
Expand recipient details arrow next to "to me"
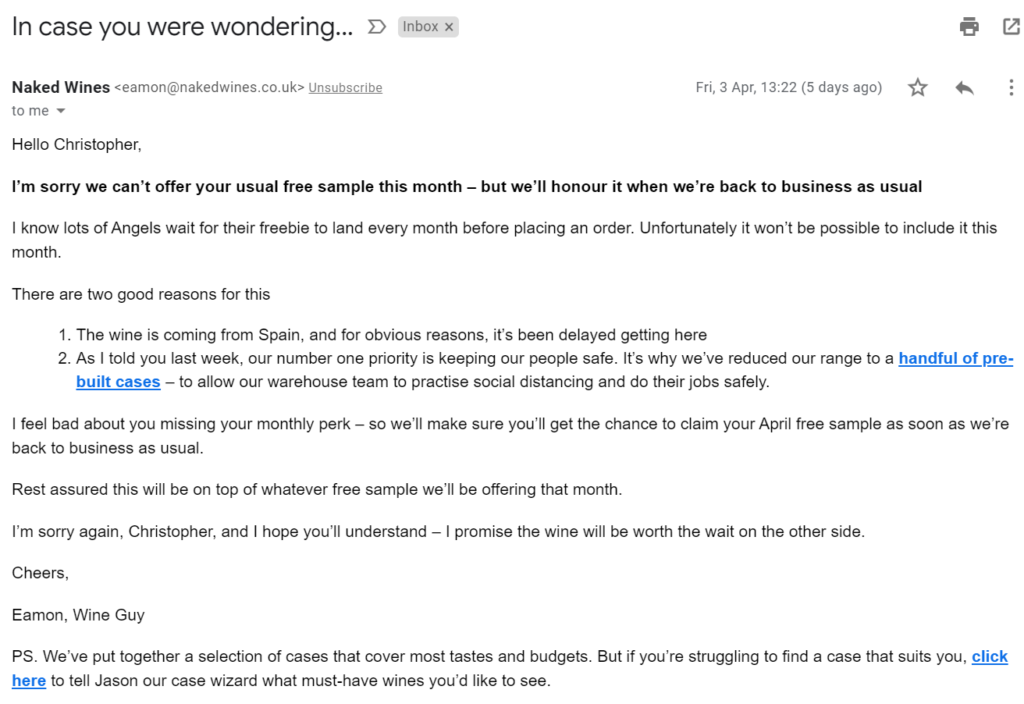click(60, 111)
